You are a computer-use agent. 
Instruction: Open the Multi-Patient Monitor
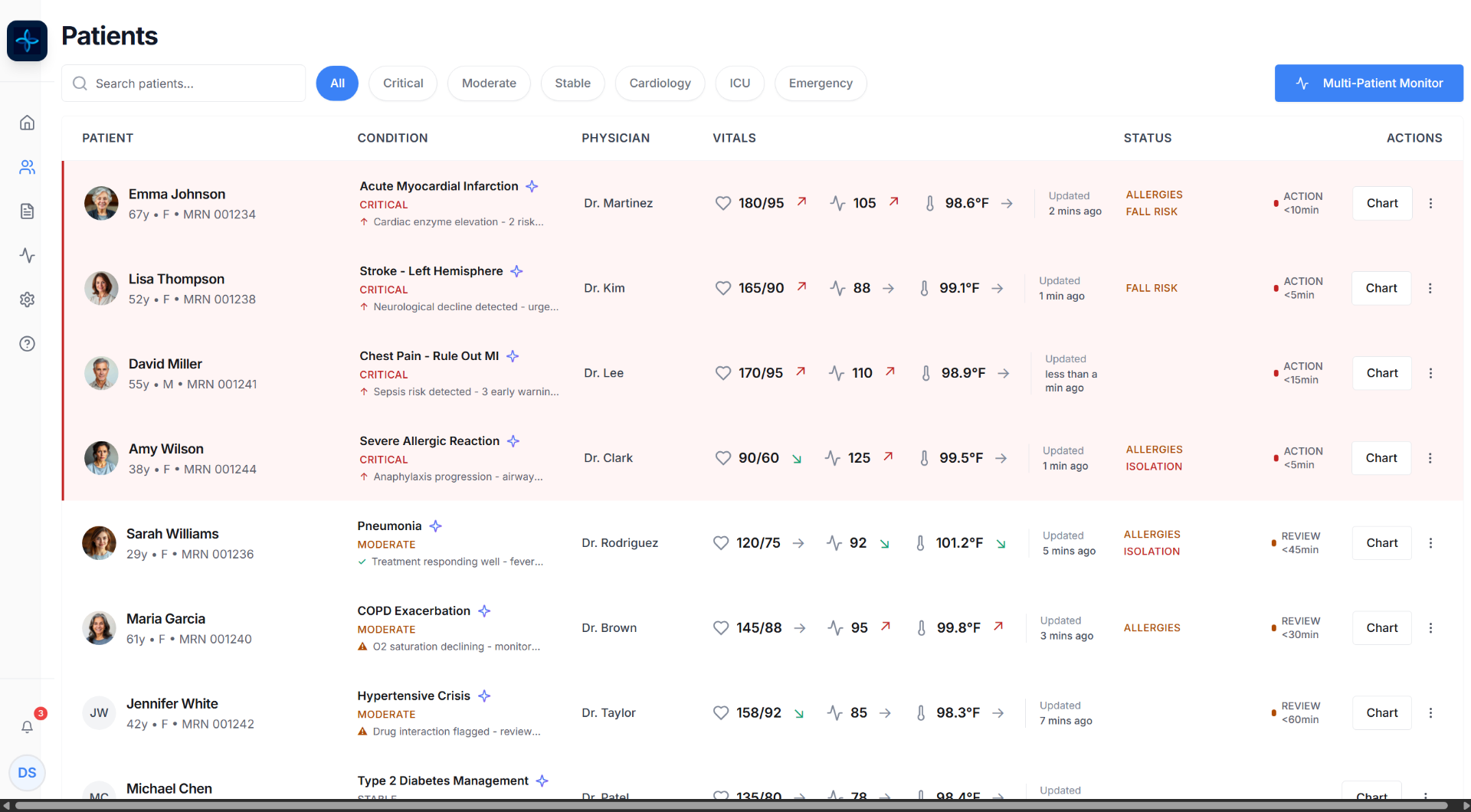point(1368,83)
